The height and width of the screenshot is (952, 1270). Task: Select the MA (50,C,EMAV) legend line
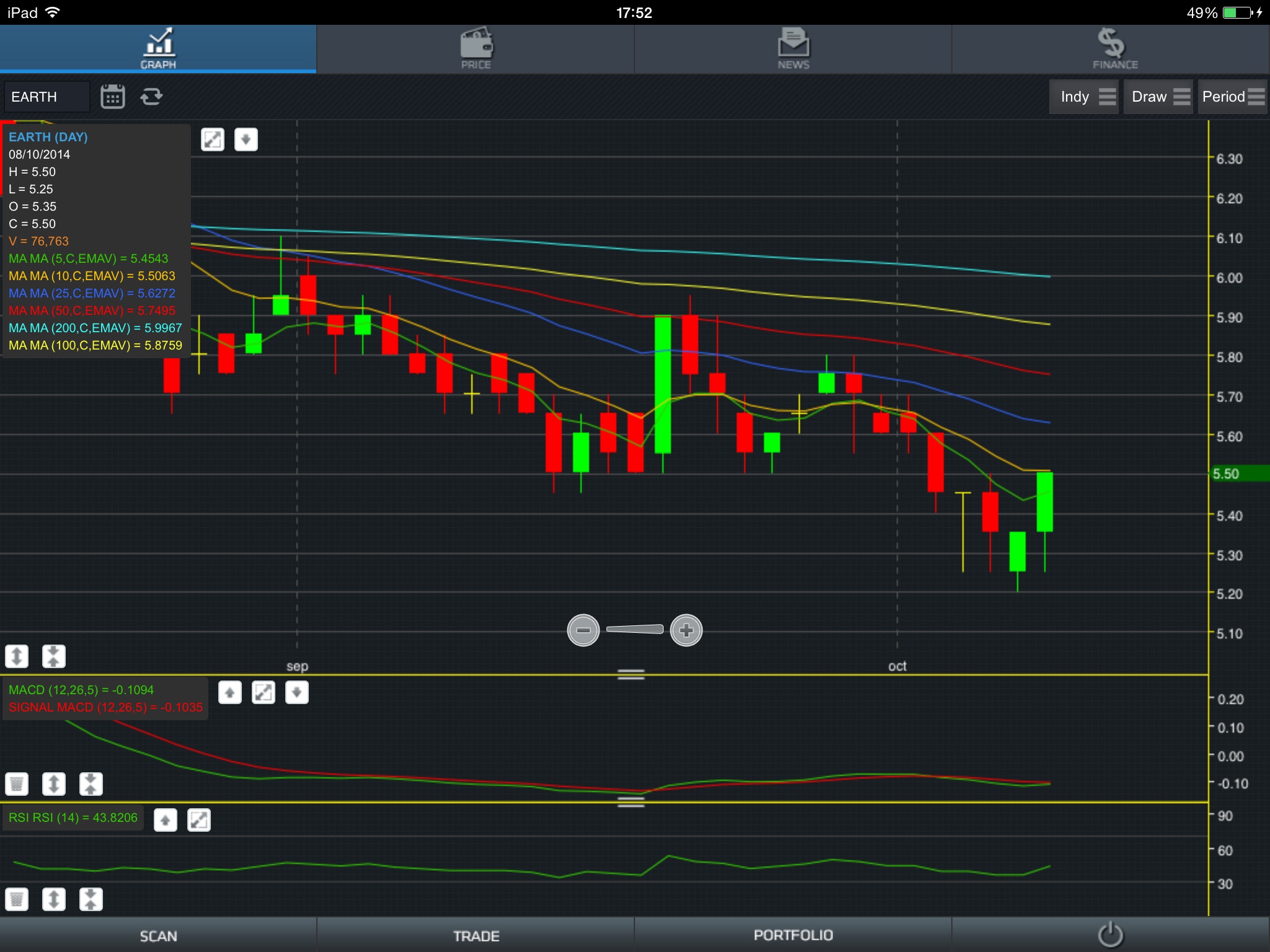pos(92,311)
